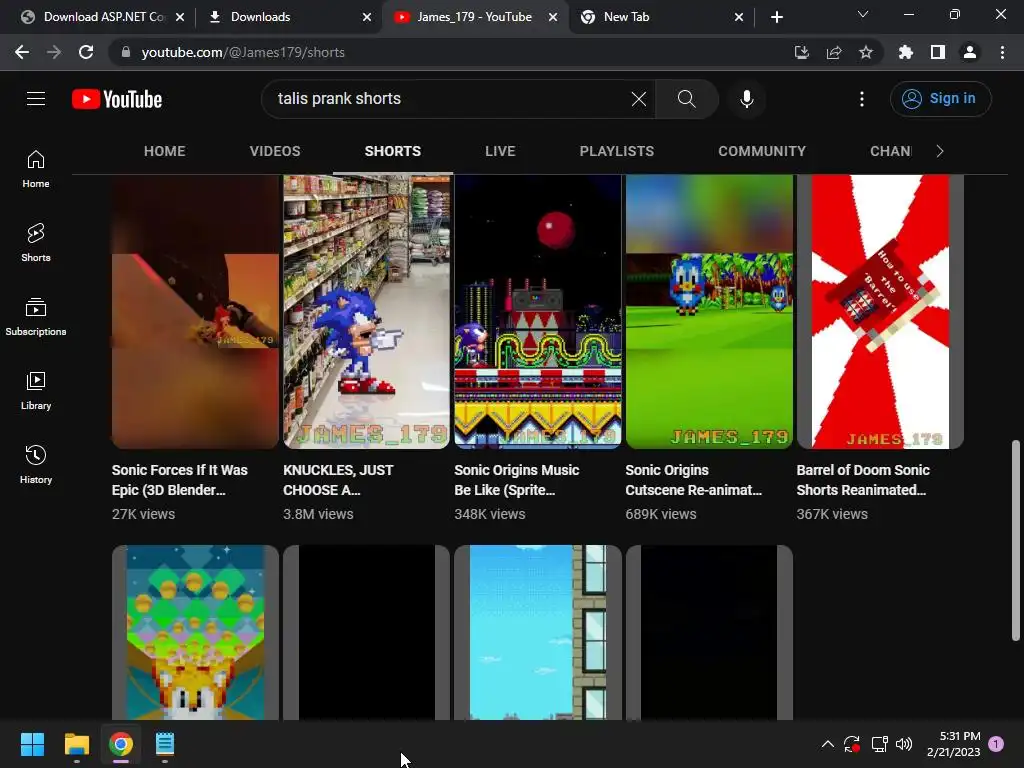Click the Sign in button
Image resolution: width=1024 pixels, height=768 pixels.
pos(940,99)
